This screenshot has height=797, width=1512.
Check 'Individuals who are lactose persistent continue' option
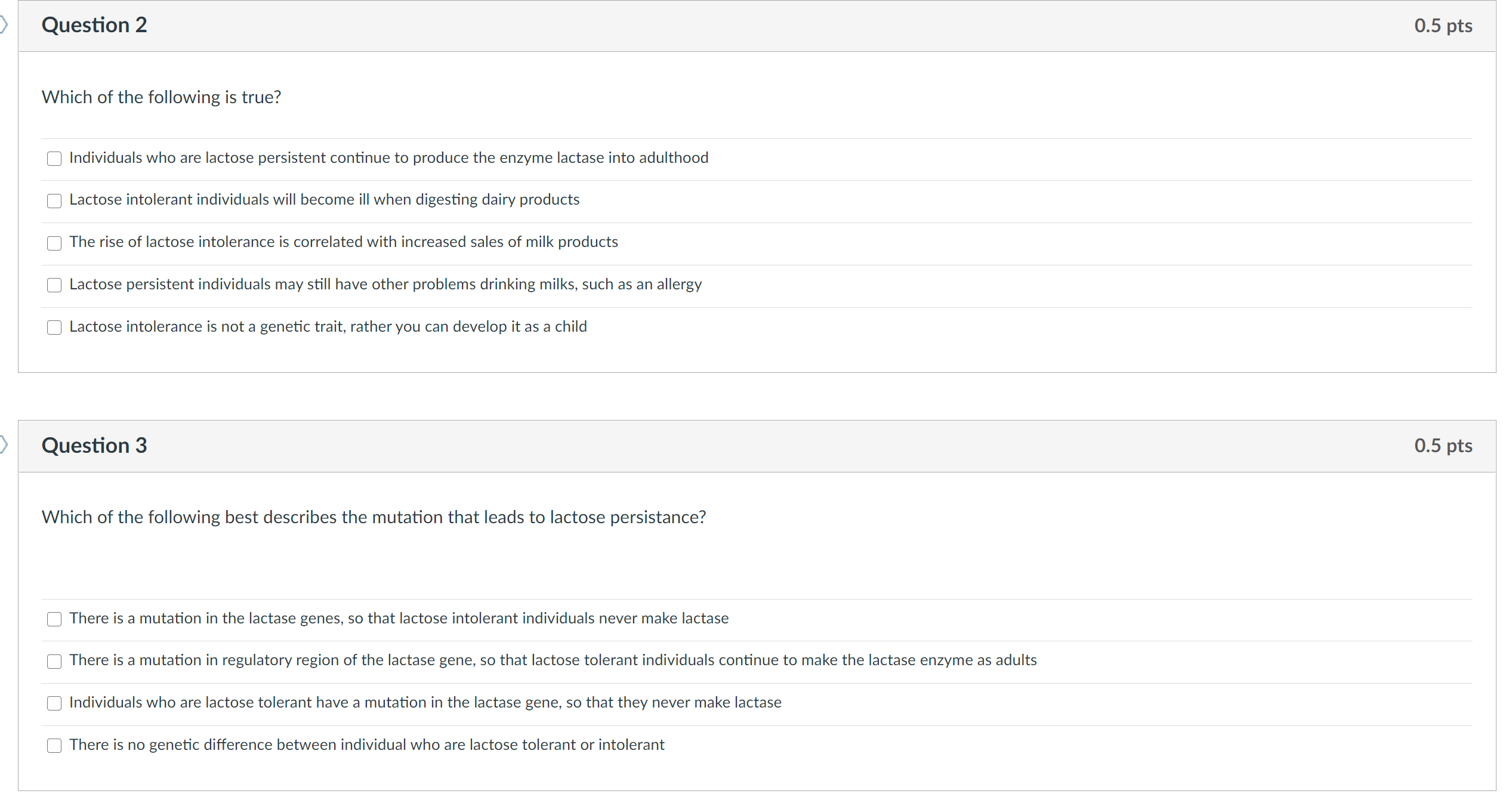[x=54, y=159]
